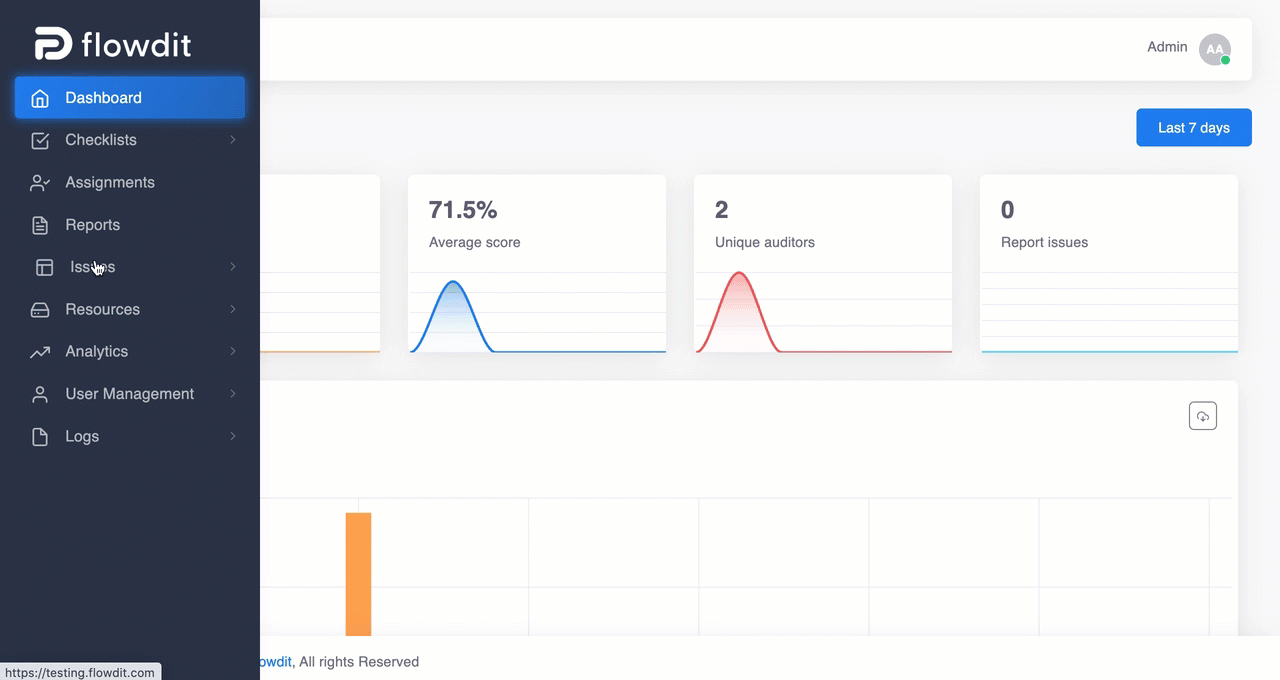Click the Resources drive icon
Image resolution: width=1280 pixels, height=680 pixels.
(40, 310)
